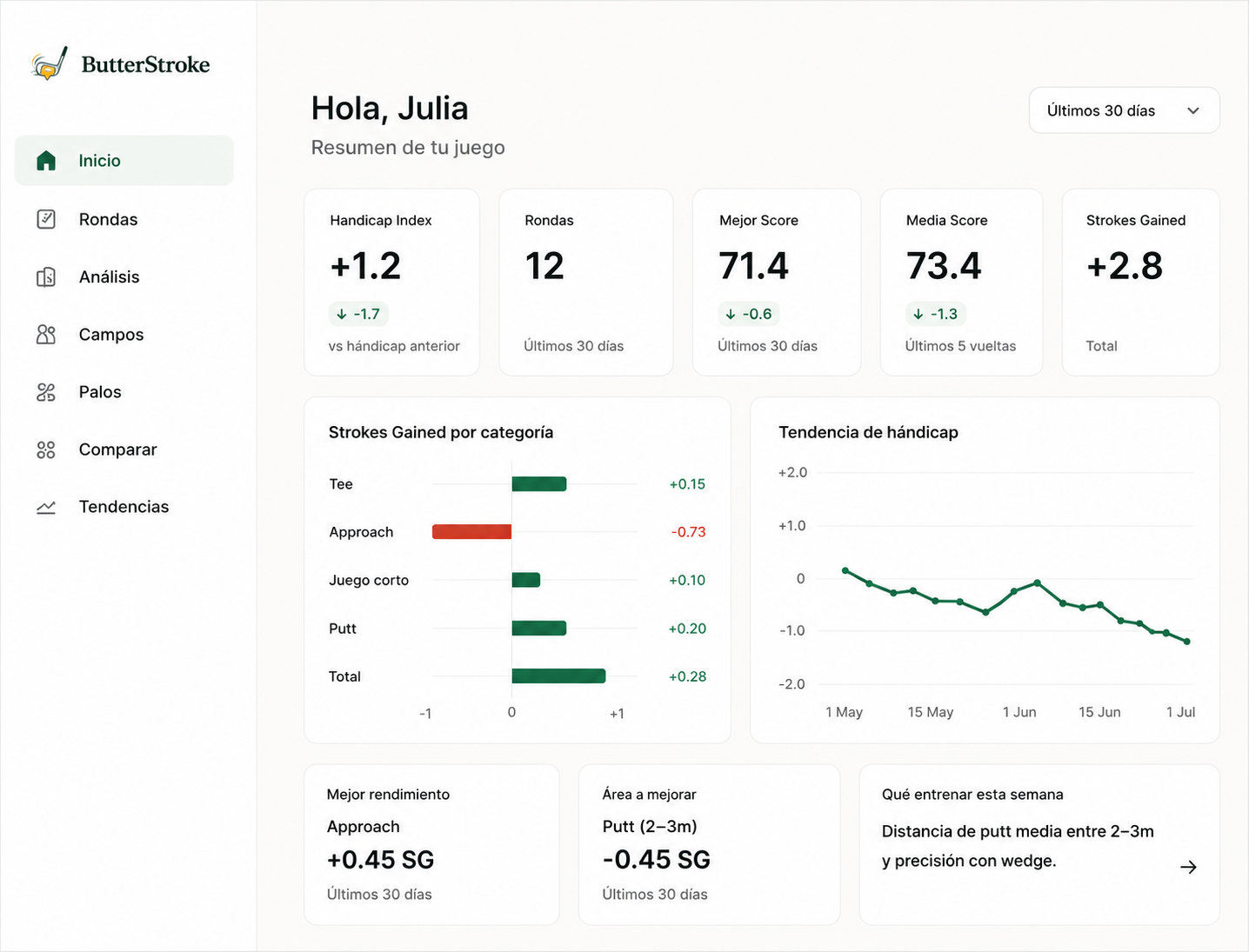Viewport: 1249px width, 952px height.
Task: Click the Handicap Index card
Action: pyautogui.click(x=391, y=283)
